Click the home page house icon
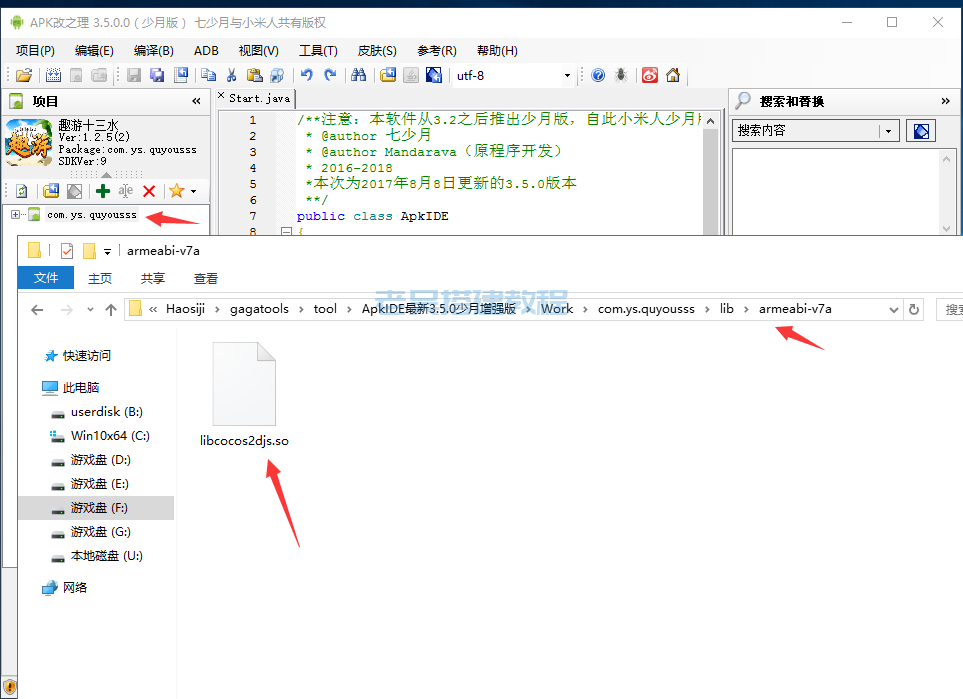This screenshot has width=963, height=699. pyautogui.click(x=673, y=75)
